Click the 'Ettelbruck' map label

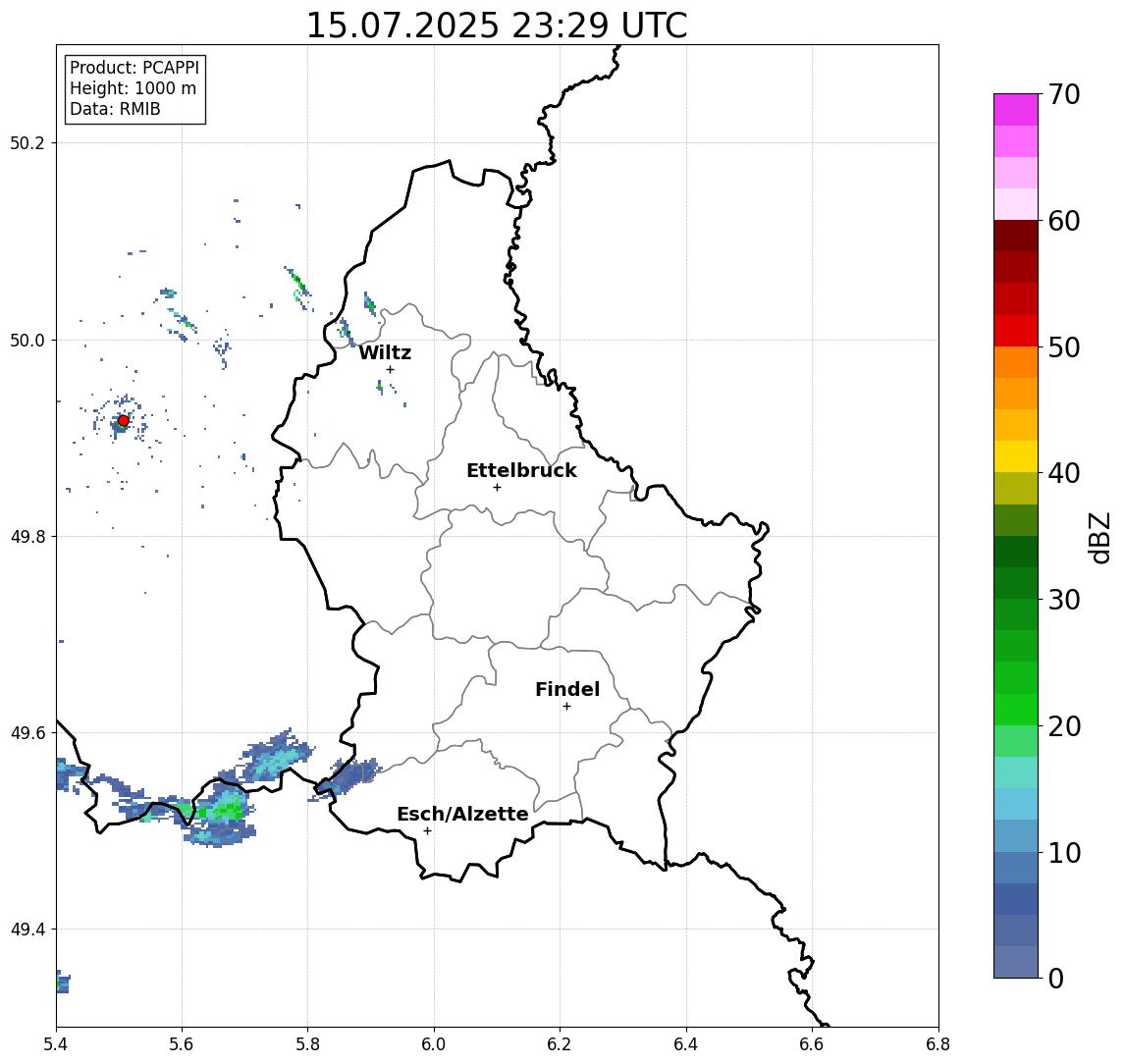(521, 470)
